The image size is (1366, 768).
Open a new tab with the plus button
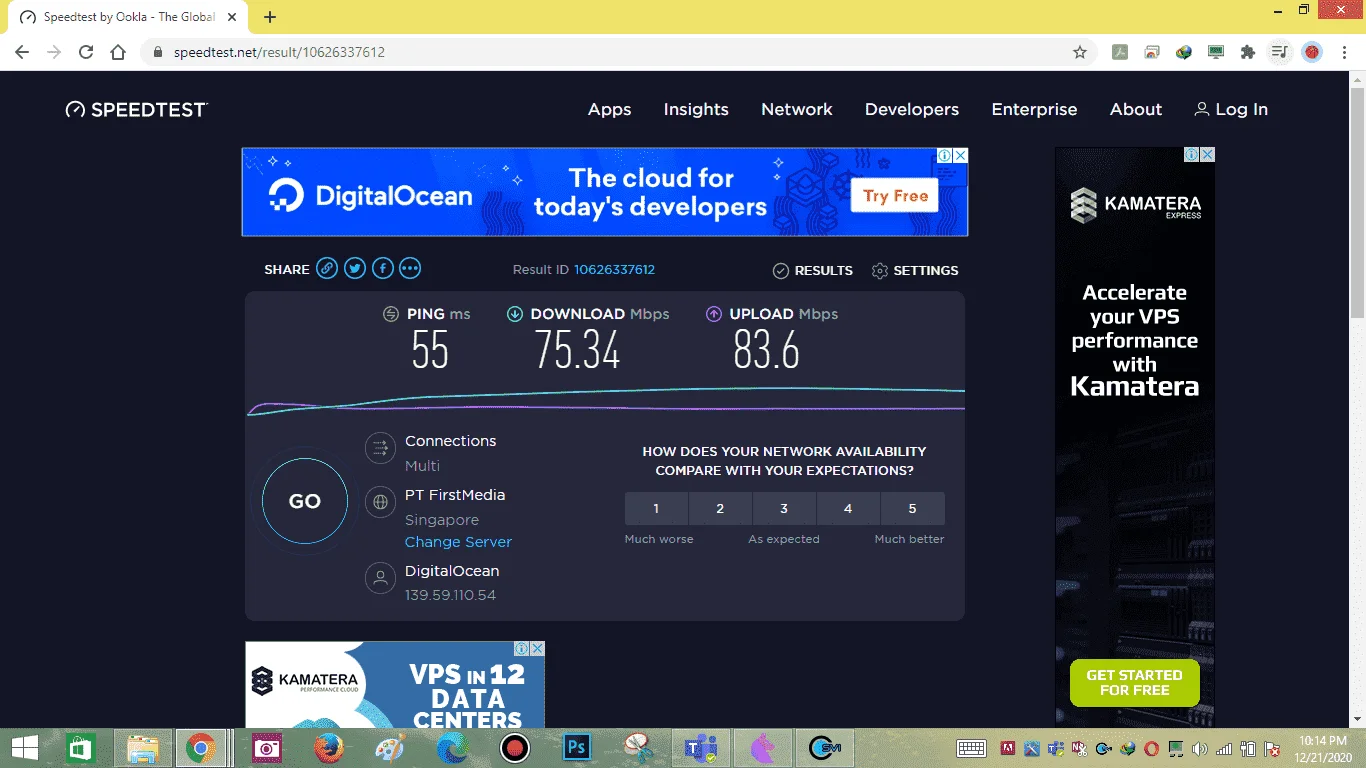[270, 17]
